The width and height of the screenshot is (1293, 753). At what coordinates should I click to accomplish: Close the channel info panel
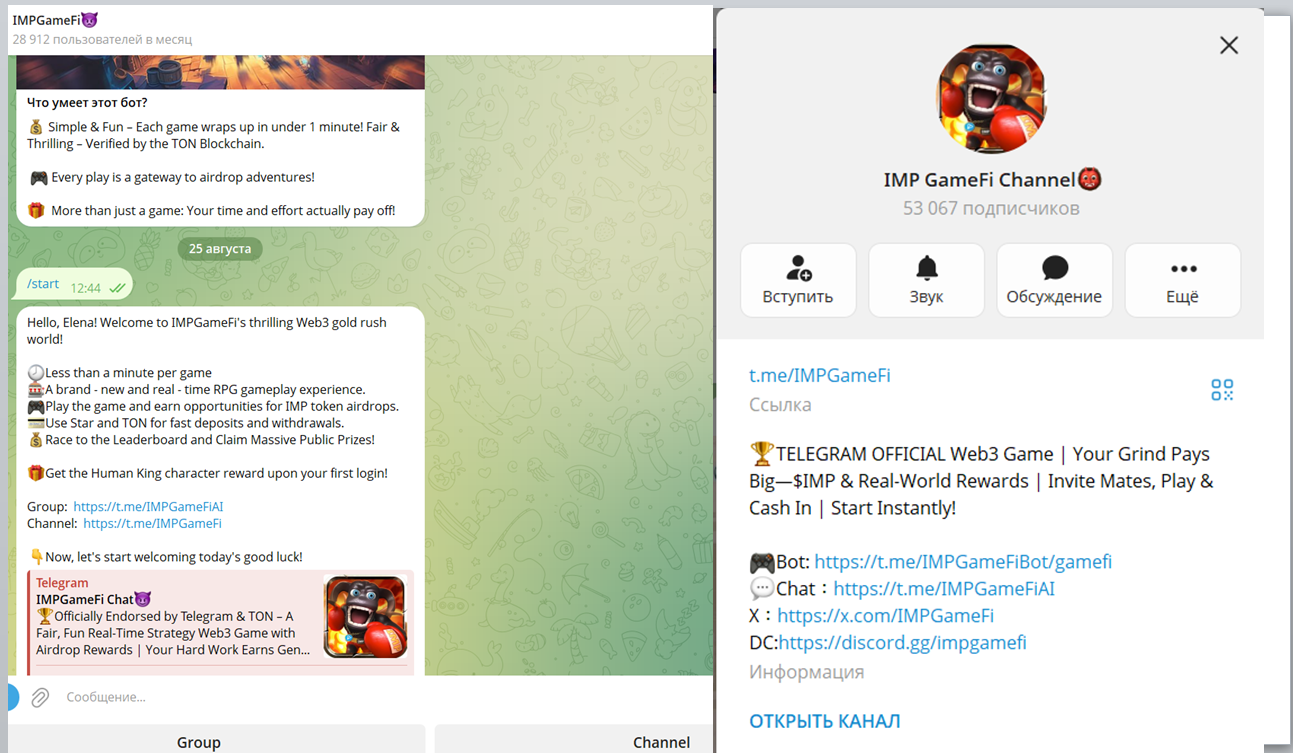[x=1229, y=45]
